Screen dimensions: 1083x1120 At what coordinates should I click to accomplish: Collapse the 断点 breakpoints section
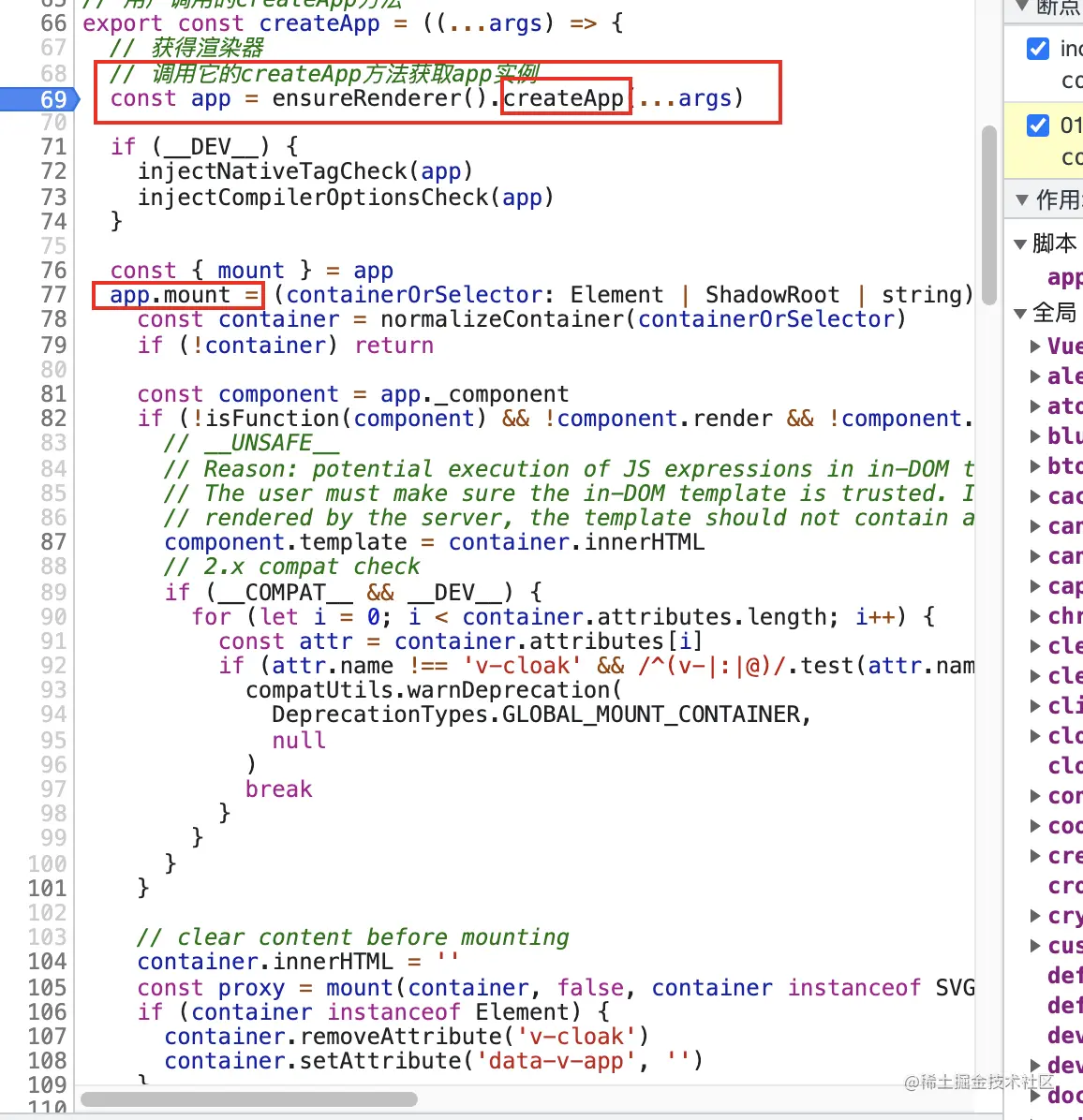coord(1021,7)
